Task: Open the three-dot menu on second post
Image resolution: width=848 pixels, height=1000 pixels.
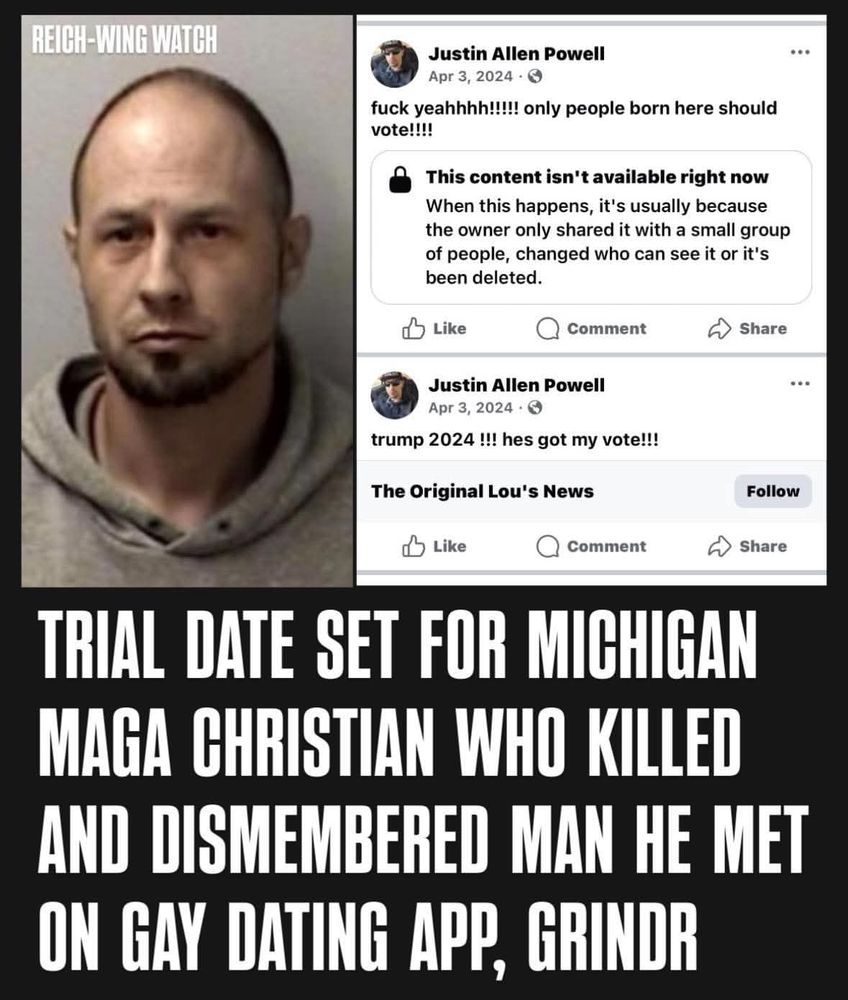Action: pyautogui.click(x=800, y=383)
